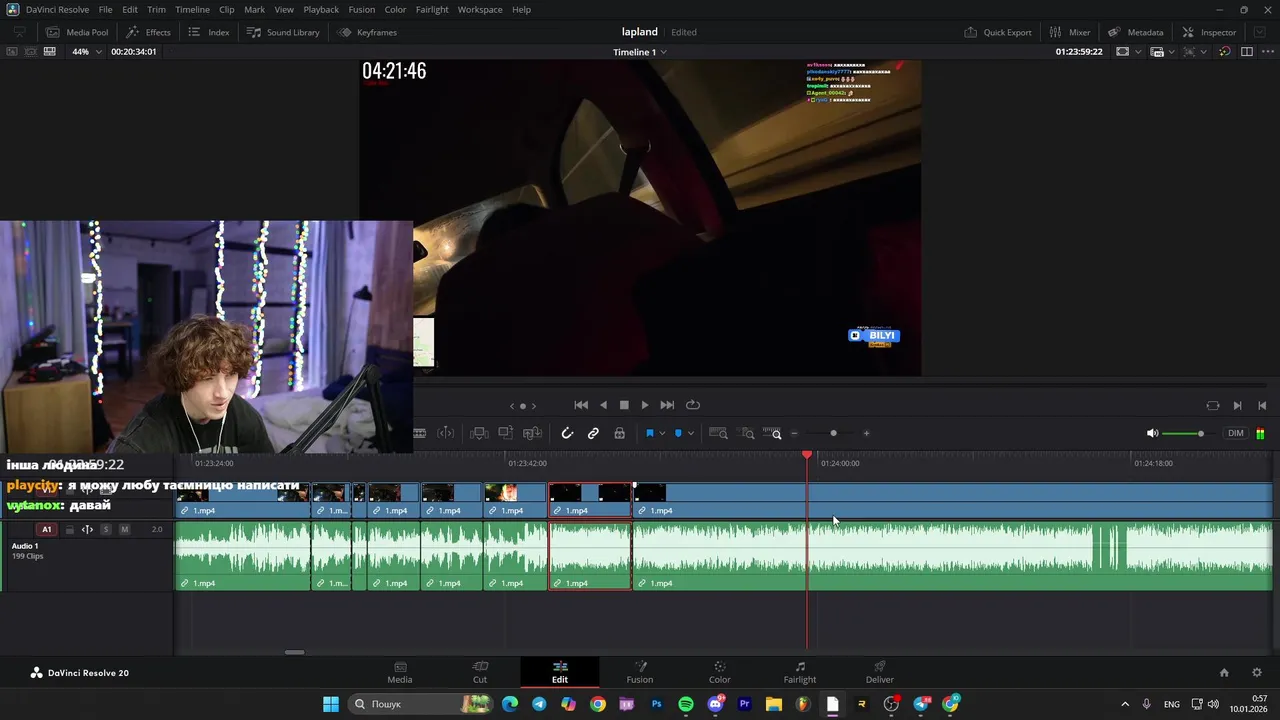Add a blue flag to the clip
The width and height of the screenshot is (1280, 720).
click(x=650, y=433)
